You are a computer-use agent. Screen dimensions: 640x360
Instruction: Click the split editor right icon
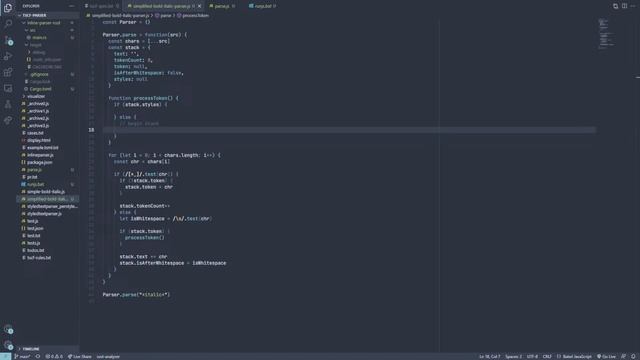(x=624, y=6)
